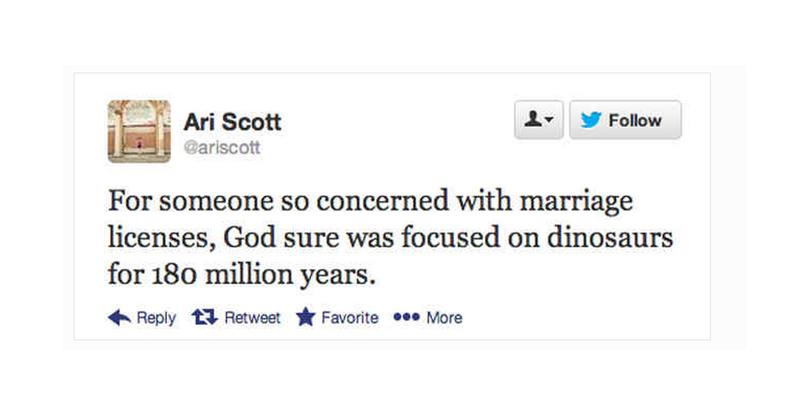The width and height of the screenshot is (810, 414).
Task: Select the Retweet text link
Action: [x=252, y=318]
